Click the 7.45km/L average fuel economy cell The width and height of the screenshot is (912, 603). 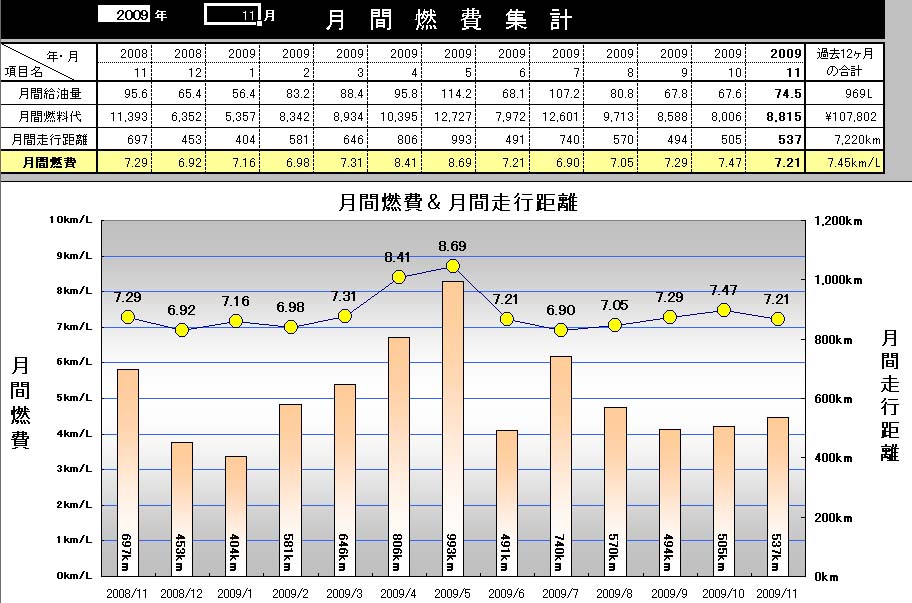click(x=846, y=162)
